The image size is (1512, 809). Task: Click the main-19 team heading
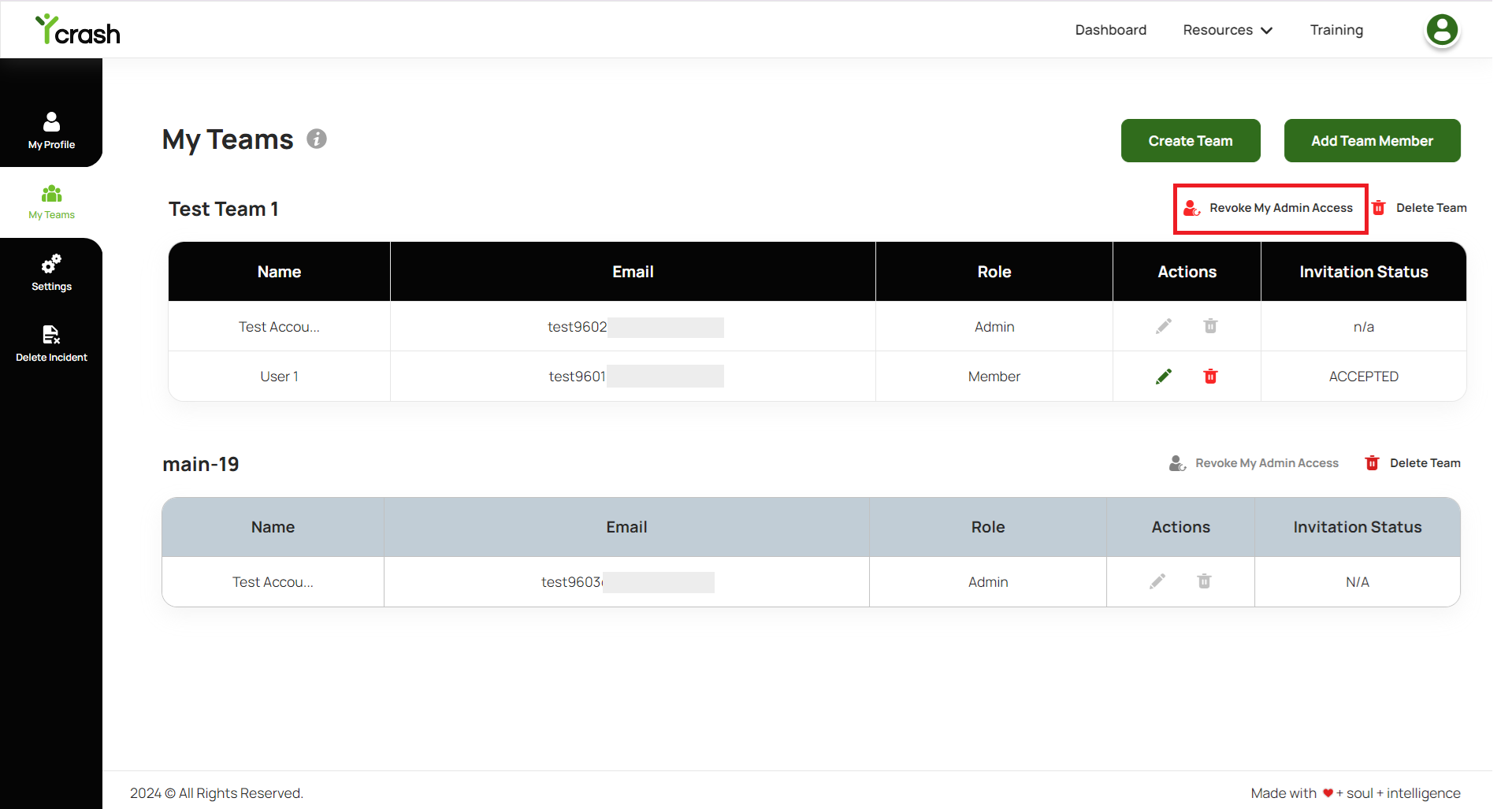coord(200,464)
